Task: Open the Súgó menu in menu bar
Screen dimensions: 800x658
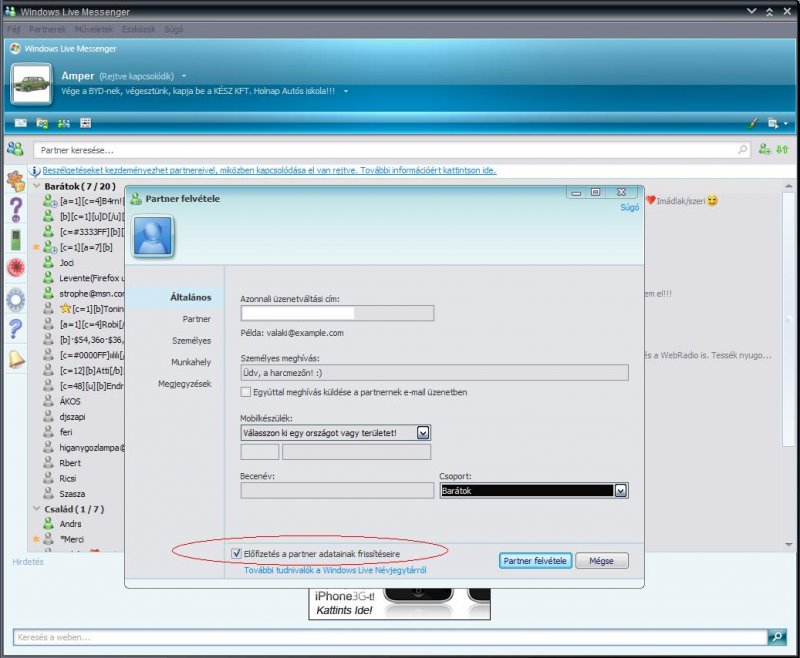Action: (173, 29)
